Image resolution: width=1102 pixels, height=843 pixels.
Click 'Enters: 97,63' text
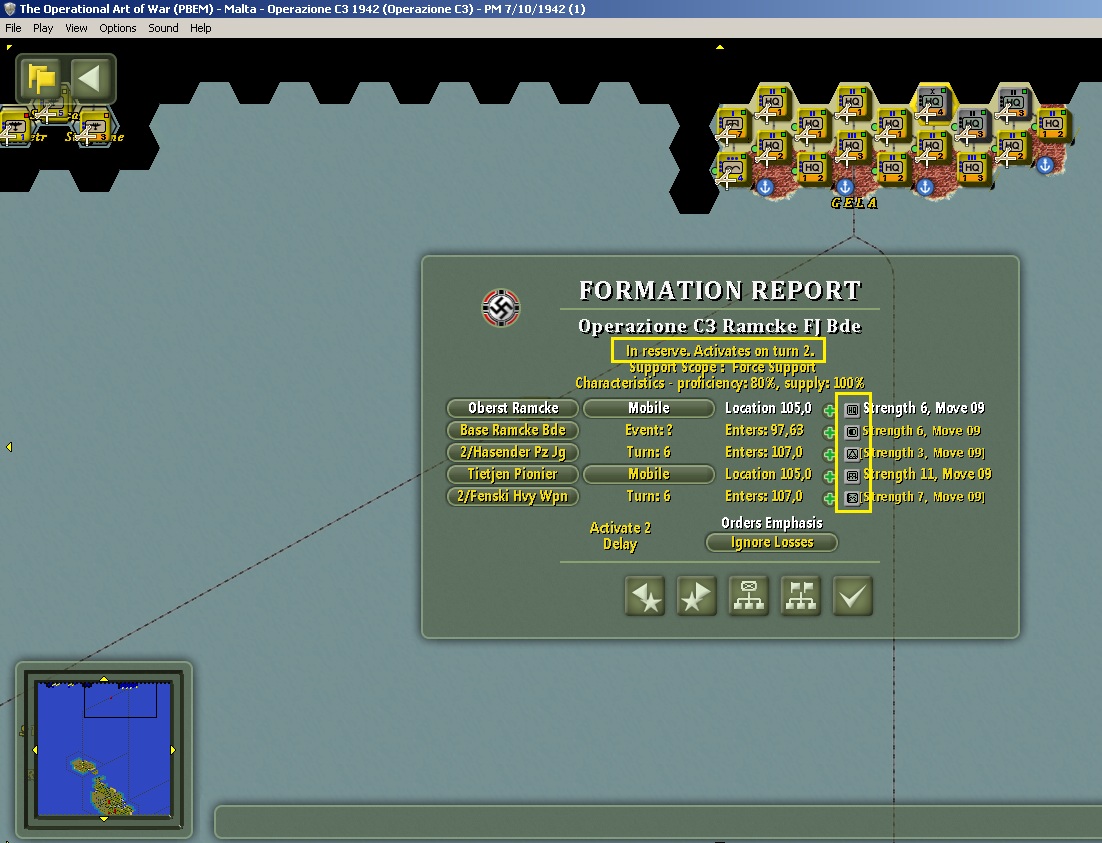tap(764, 430)
